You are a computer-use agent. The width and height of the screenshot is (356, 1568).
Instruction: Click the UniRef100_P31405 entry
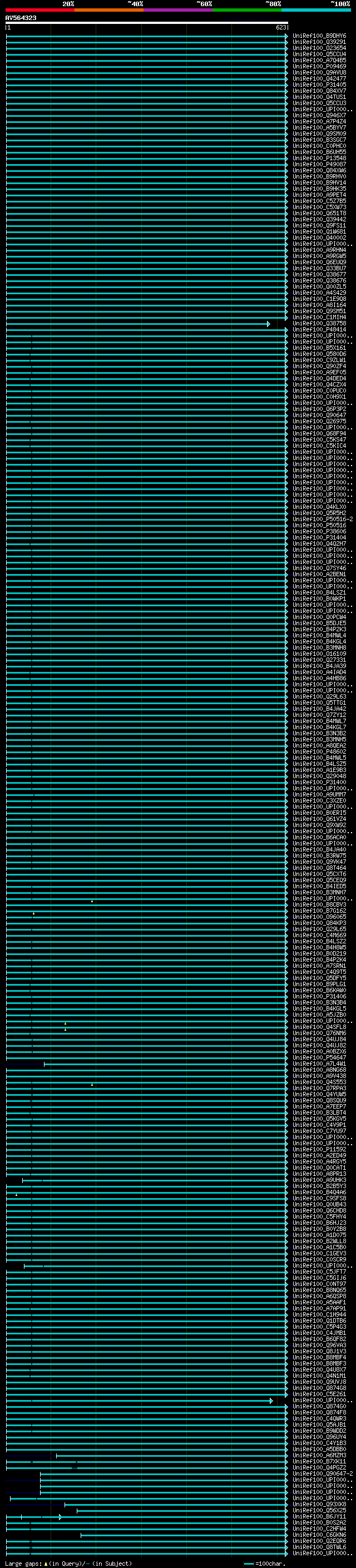pos(319,85)
